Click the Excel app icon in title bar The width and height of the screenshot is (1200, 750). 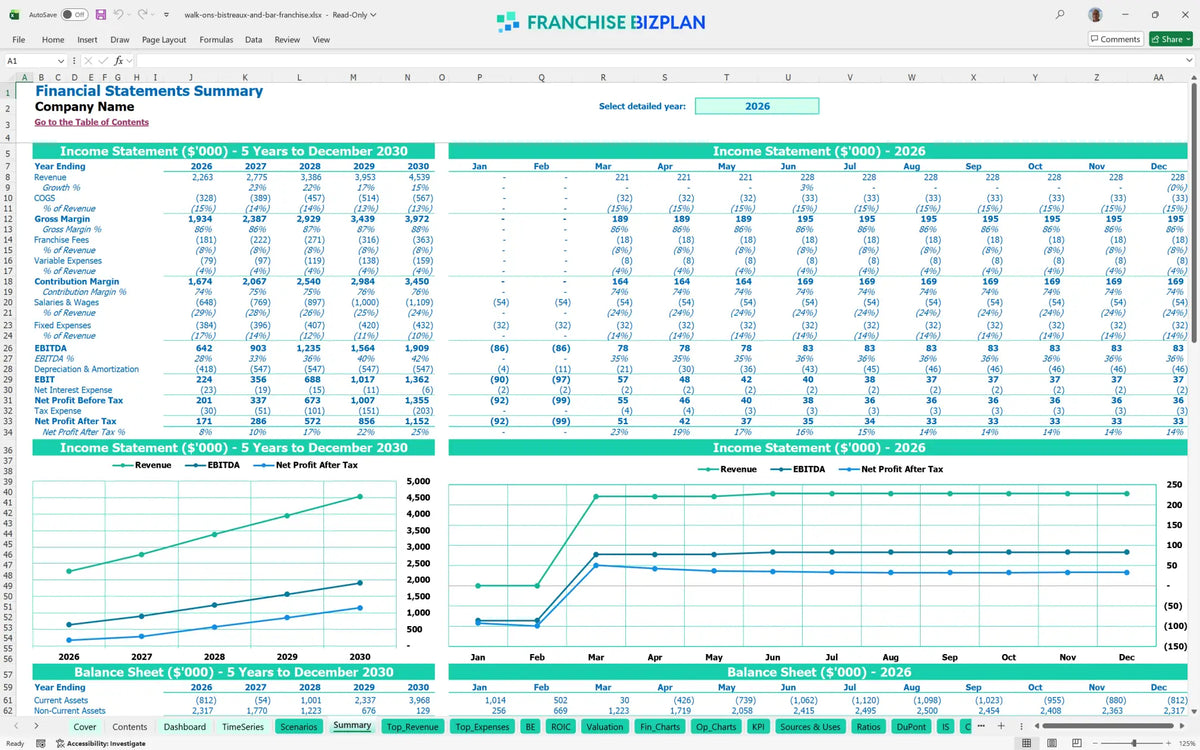[13, 15]
